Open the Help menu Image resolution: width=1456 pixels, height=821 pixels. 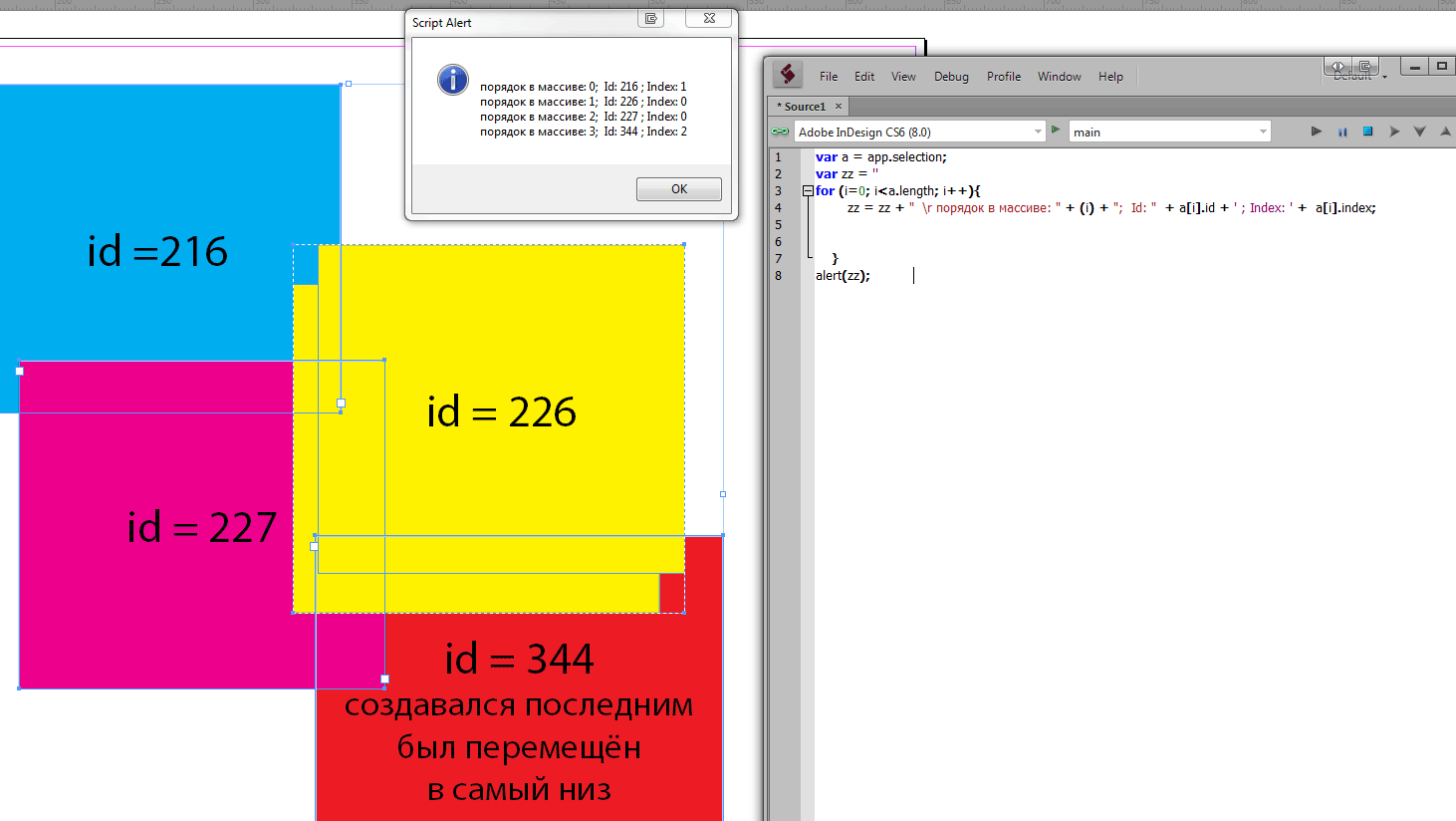tap(1110, 77)
